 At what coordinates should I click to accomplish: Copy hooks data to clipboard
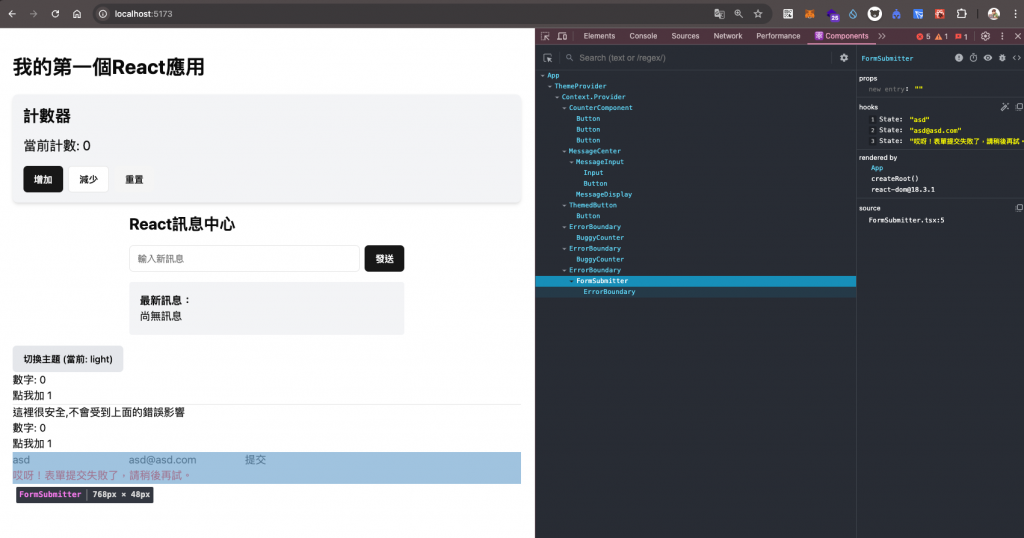coord(1019,106)
